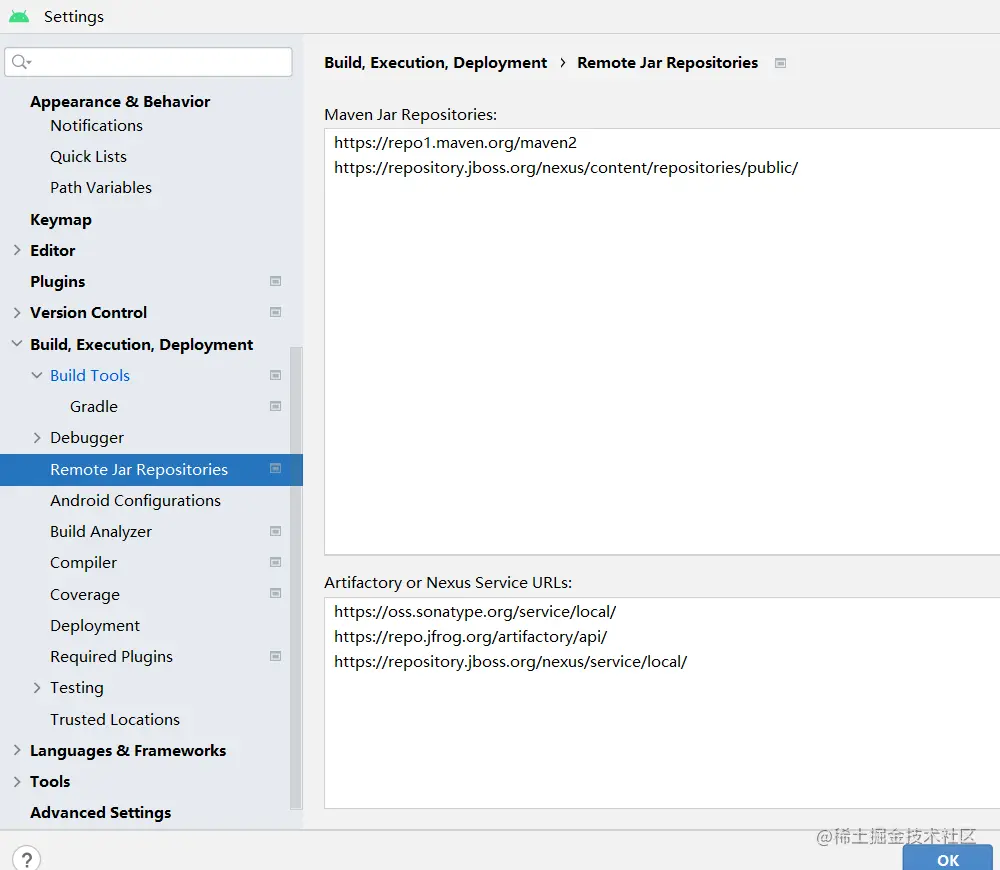Open Keymap settings
Image resolution: width=1000 pixels, height=870 pixels.
pyautogui.click(x=61, y=219)
